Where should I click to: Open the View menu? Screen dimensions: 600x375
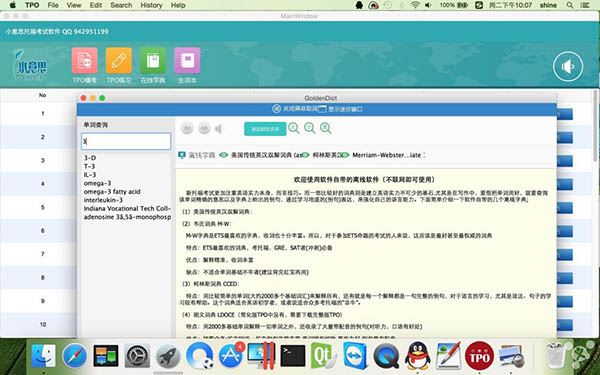tap(74, 5)
